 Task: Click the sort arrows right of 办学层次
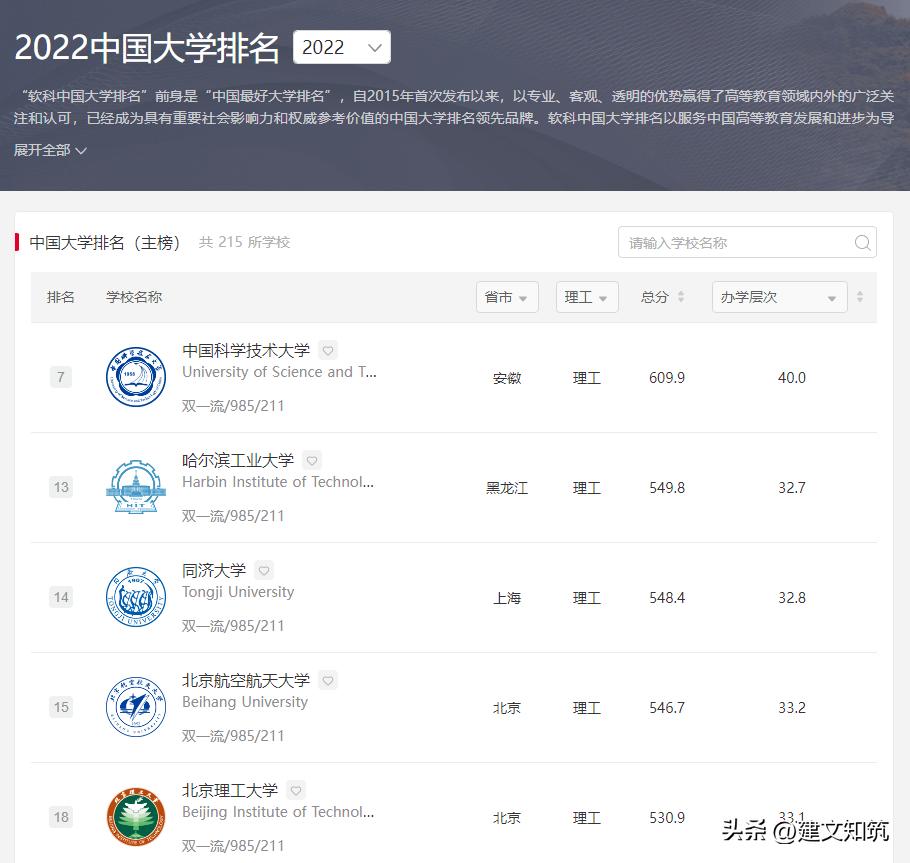[x=862, y=297]
